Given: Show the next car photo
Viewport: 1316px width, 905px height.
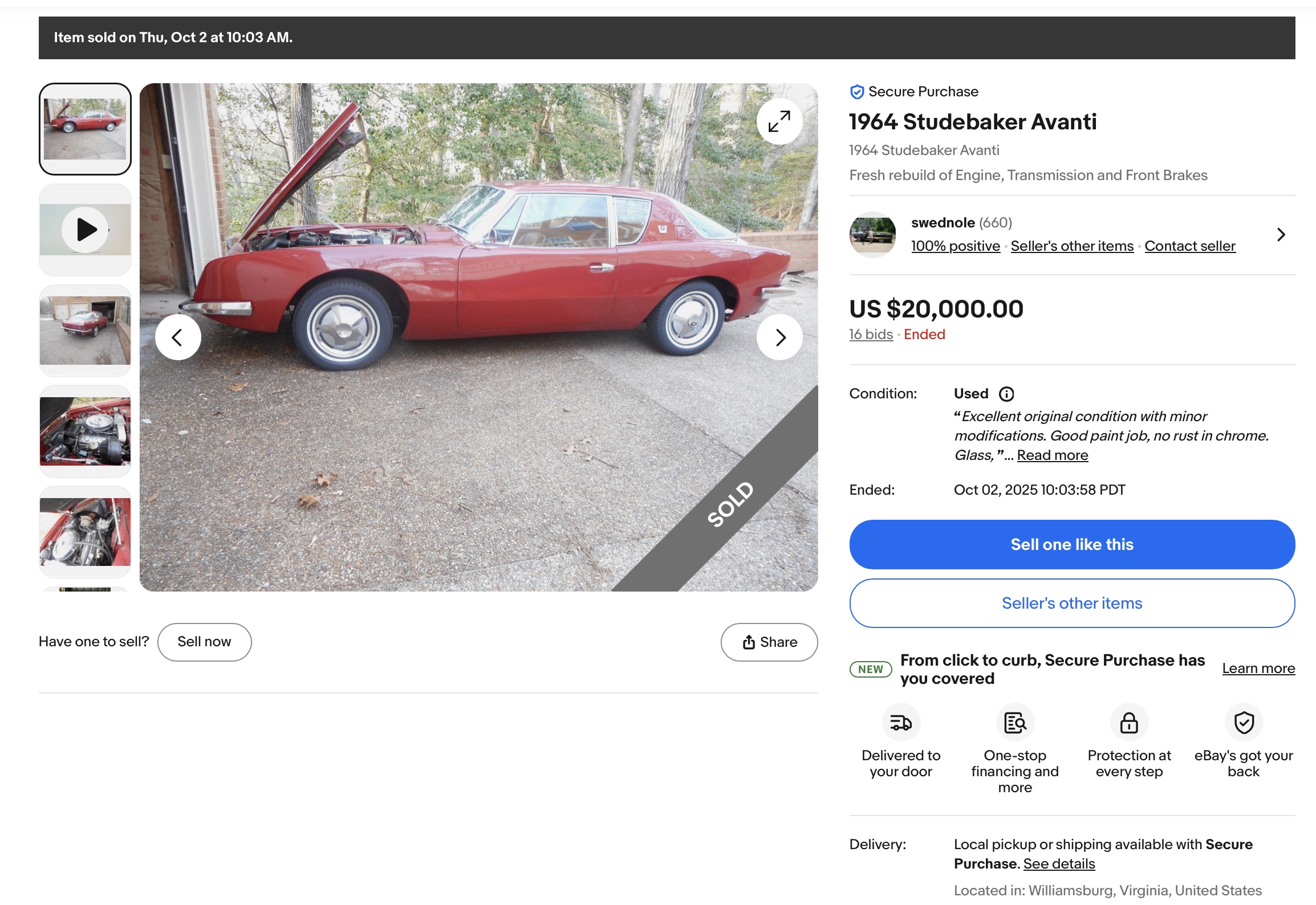Looking at the screenshot, I should (779, 337).
